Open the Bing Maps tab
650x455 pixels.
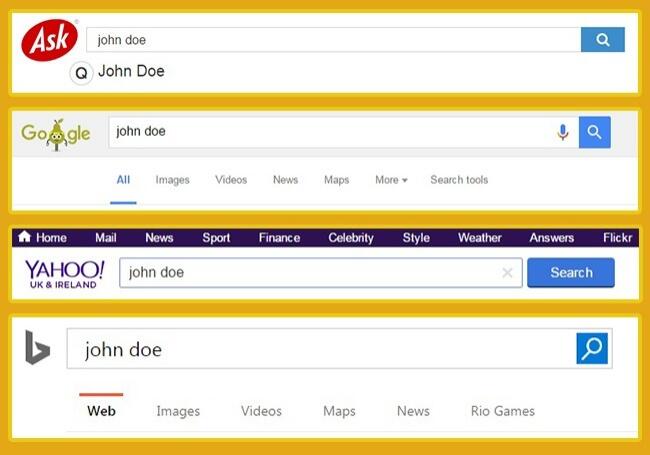pyautogui.click(x=339, y=411)
